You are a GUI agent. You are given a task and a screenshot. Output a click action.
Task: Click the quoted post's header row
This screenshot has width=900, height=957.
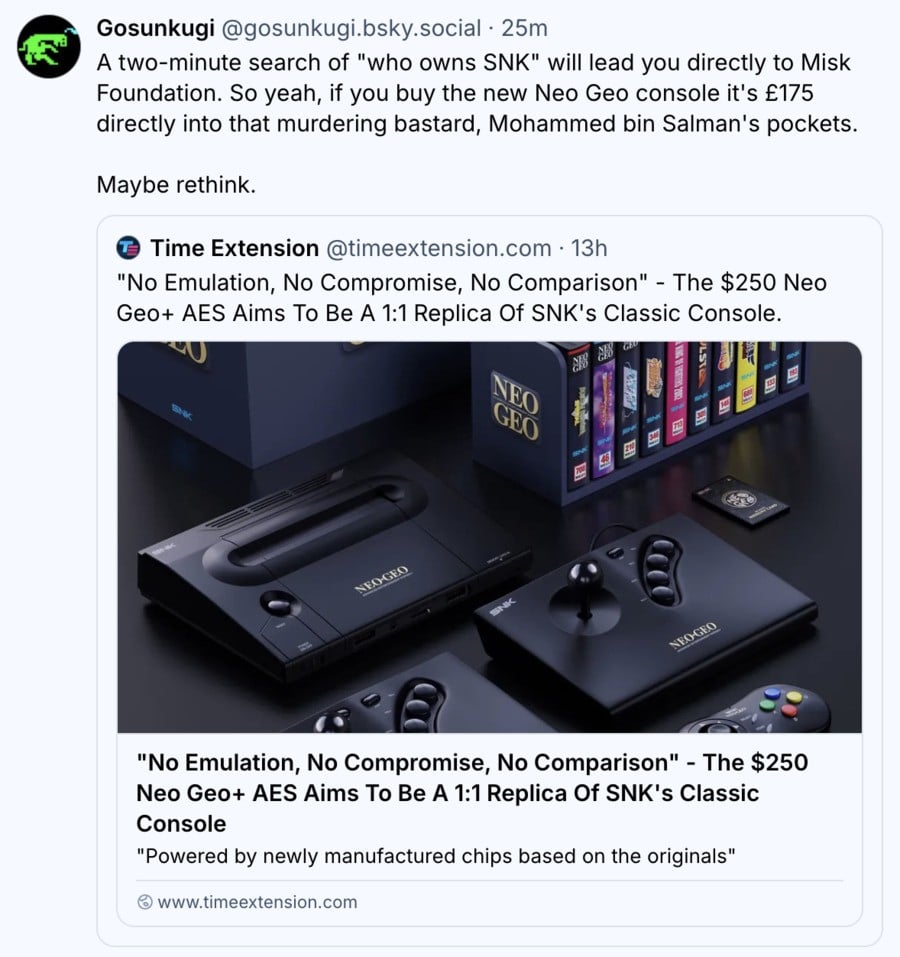[360, 248]
